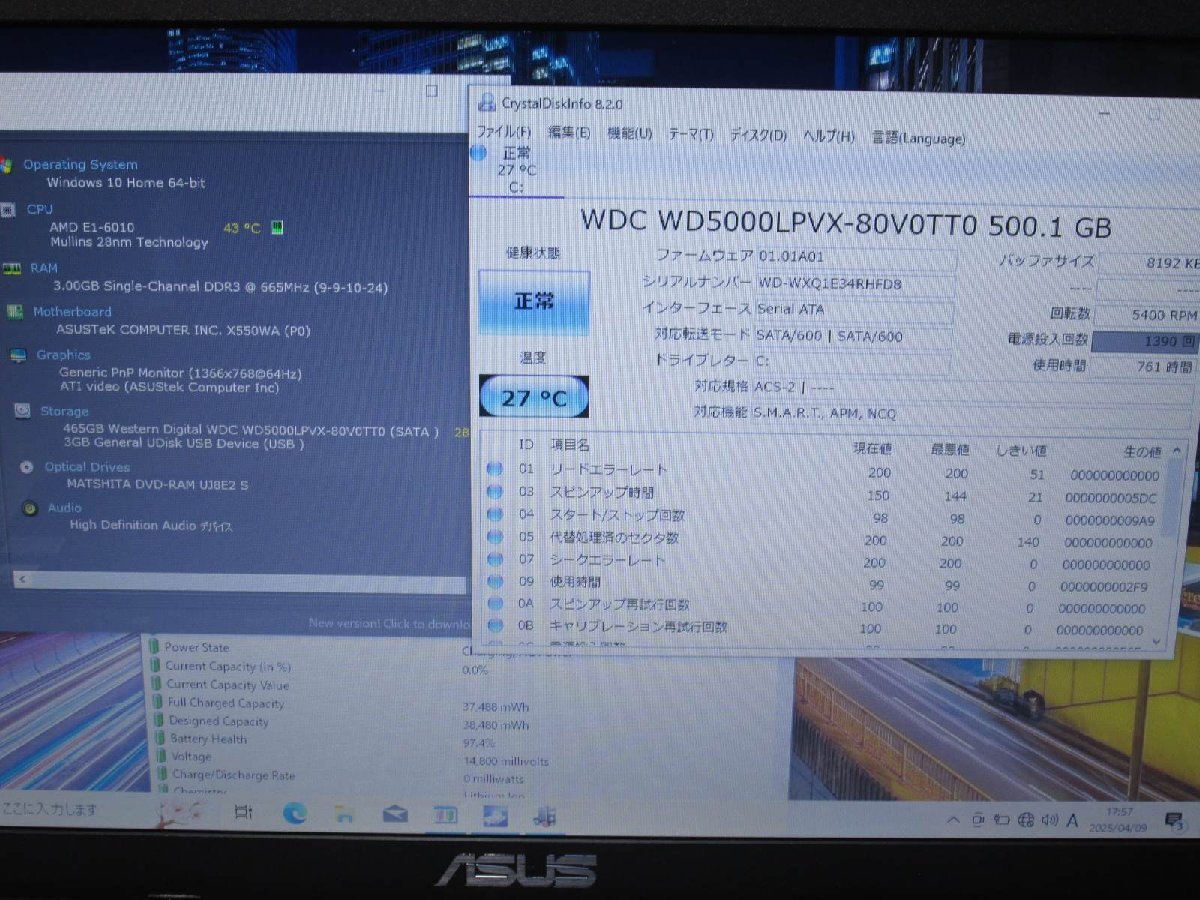1200x900 pixels.
Task: Click the 回転数 value 5400 RPM
Action: tap(1149, 314)
